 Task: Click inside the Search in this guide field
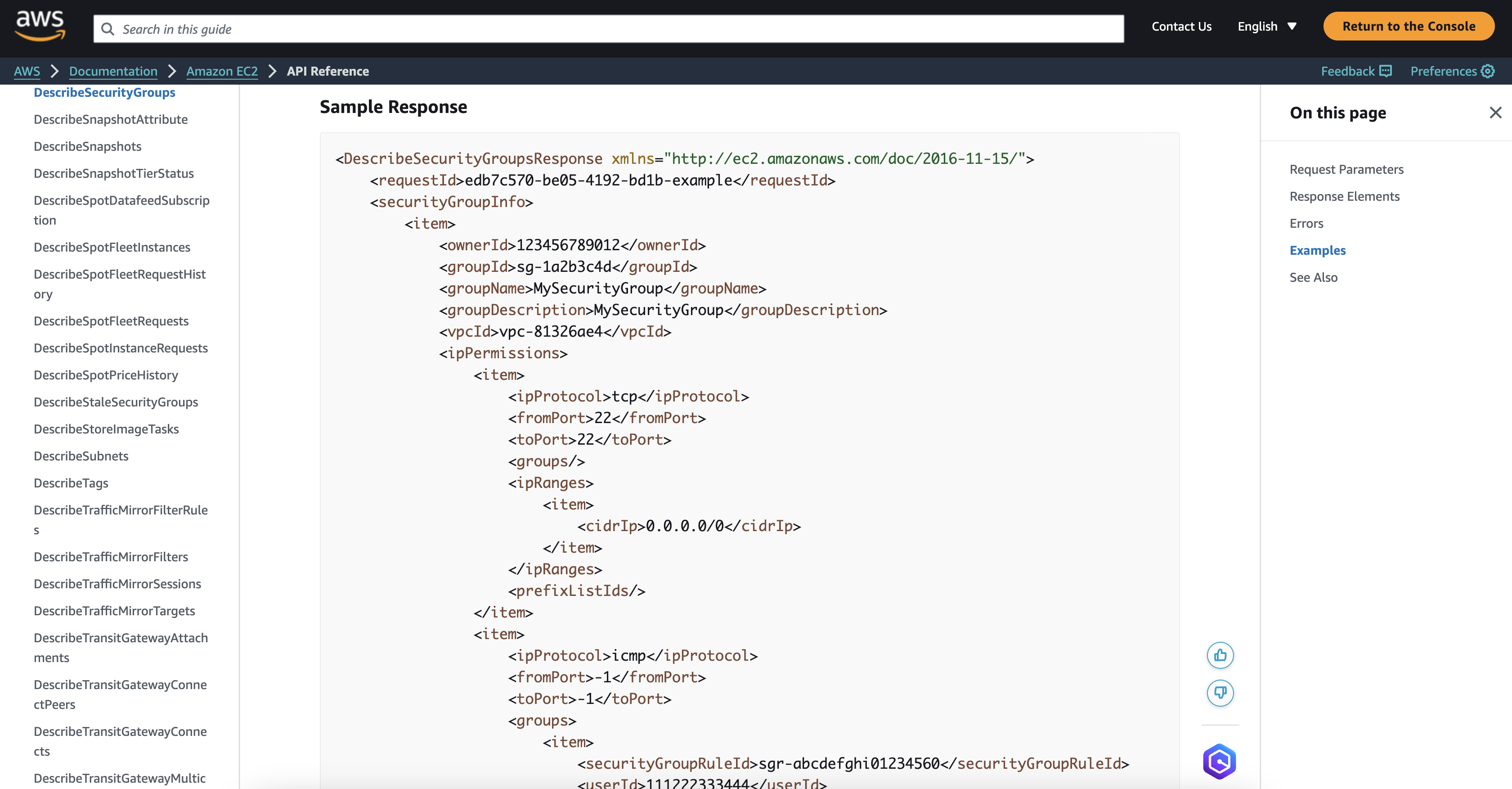coord(411,28)
